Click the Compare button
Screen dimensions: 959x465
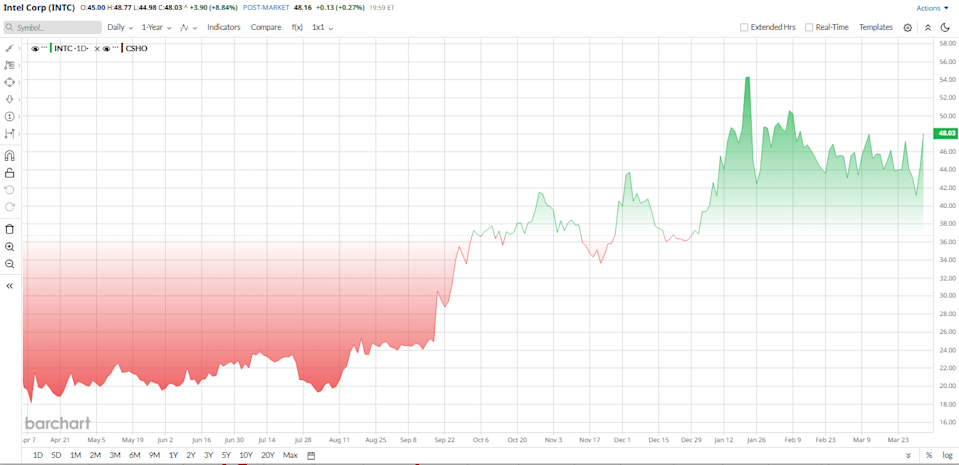point(266,28)
